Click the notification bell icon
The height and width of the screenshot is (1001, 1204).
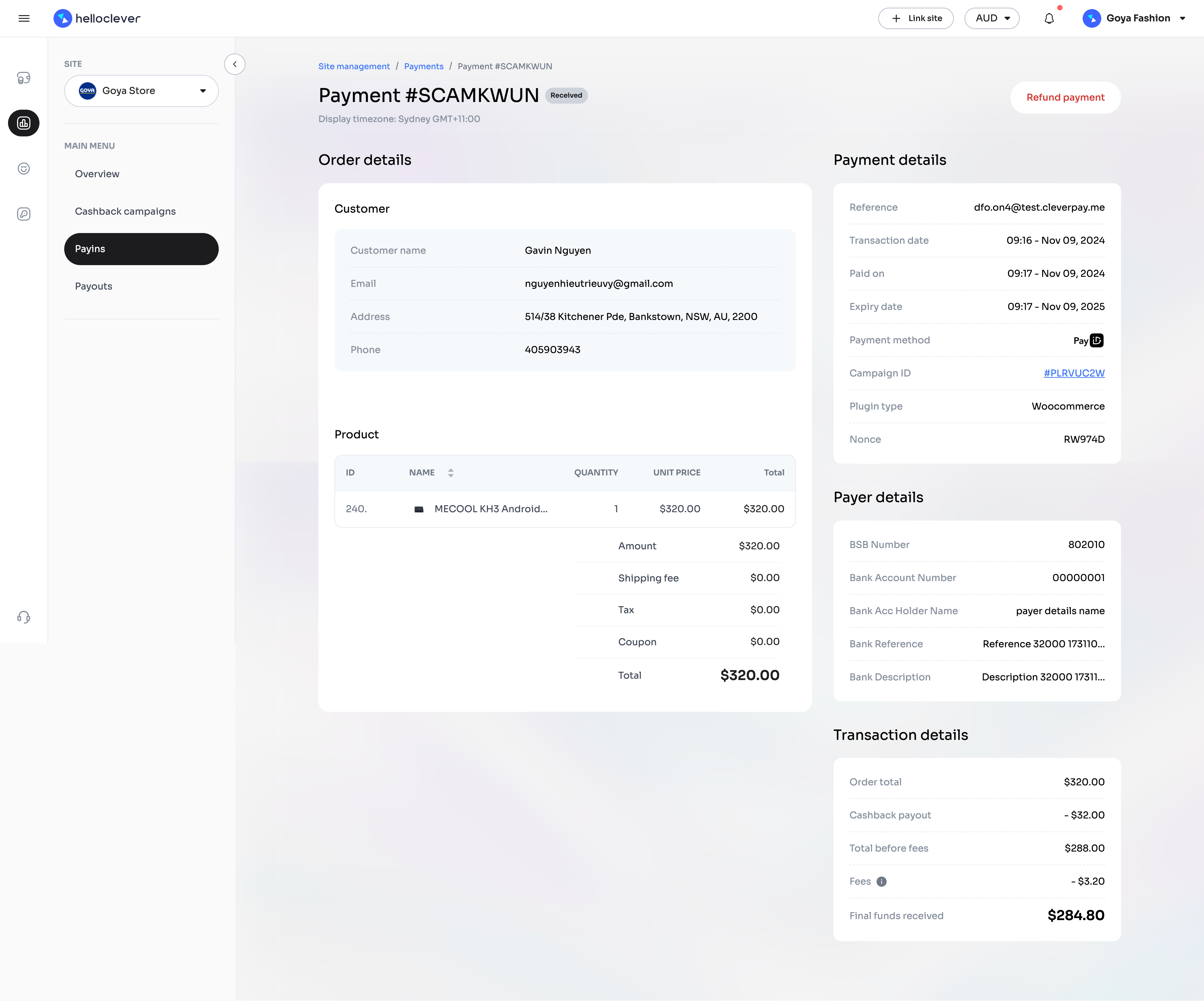[x=1048, y=18]
